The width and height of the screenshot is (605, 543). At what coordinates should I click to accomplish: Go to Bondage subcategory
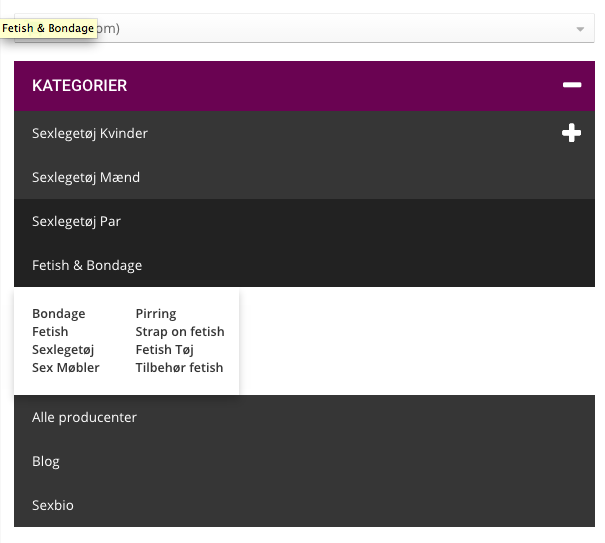[59, 314]
